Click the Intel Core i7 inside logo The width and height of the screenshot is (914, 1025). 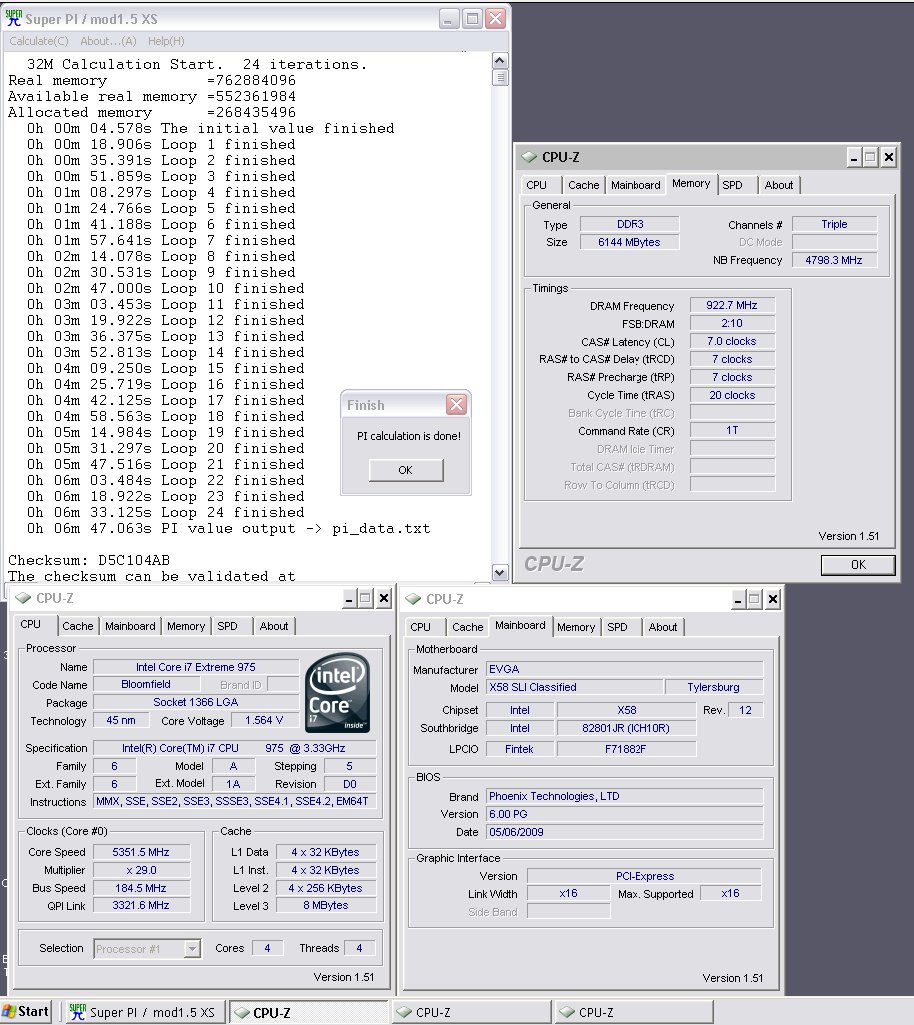click(338, 692)
